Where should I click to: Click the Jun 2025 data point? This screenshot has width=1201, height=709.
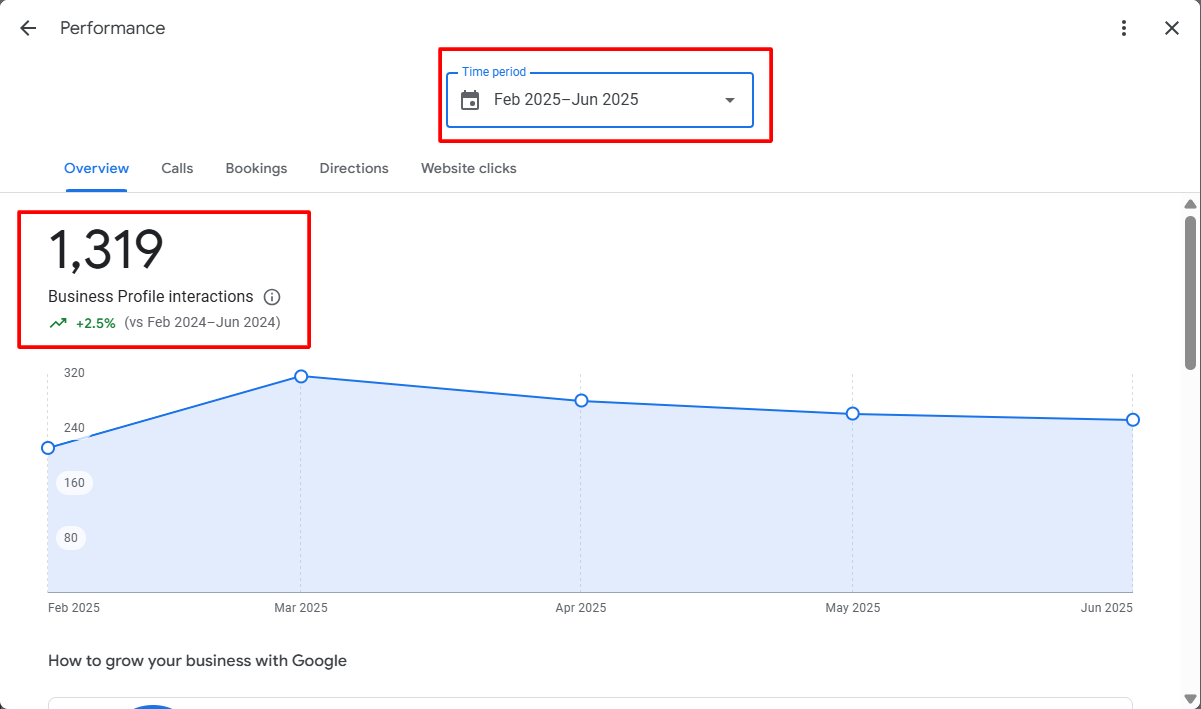[x=1133, y=420]
